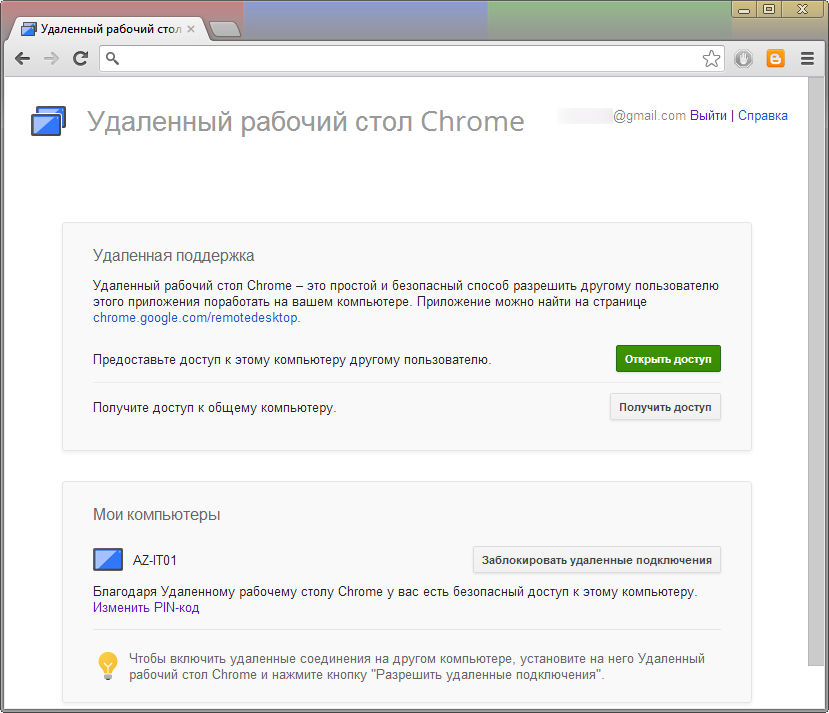829x713 pixels.
Task: Click the Изменить PIN-код link
Action: (x=146, y=607)
